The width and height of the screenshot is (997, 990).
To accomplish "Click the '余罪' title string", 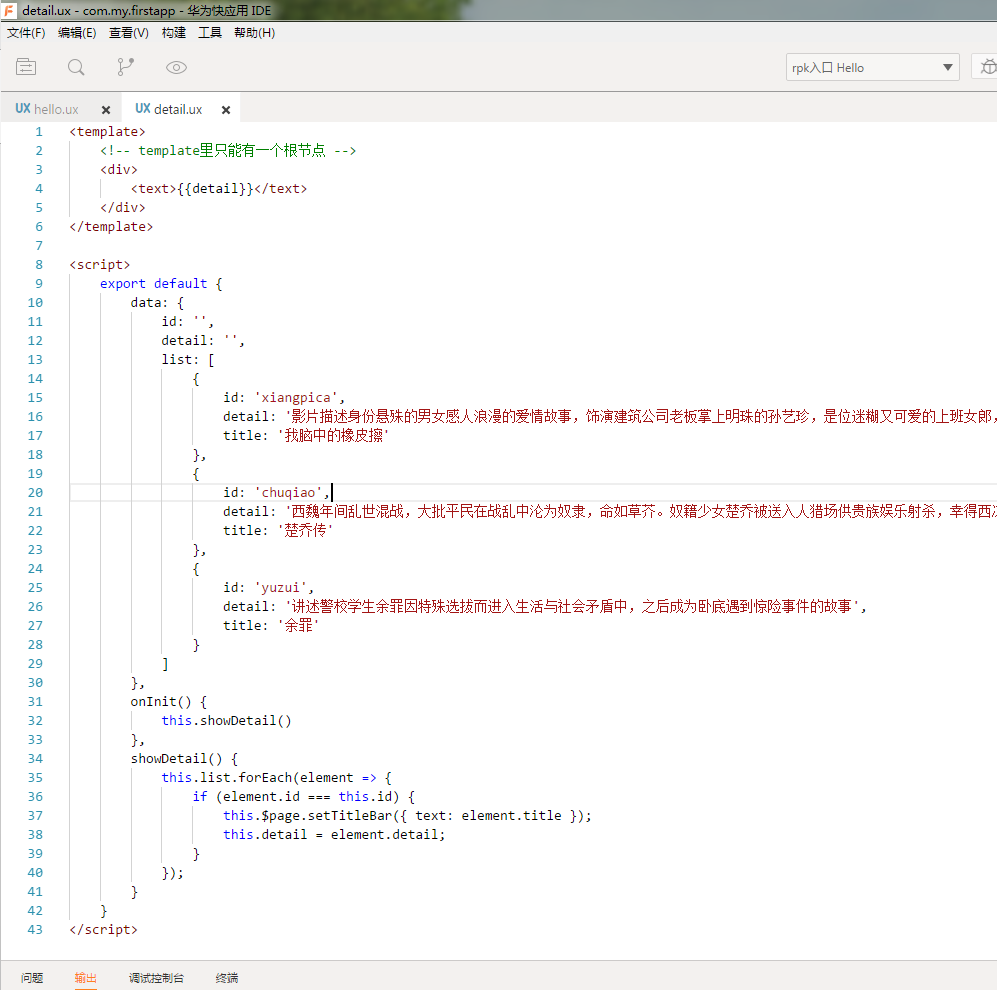I will (x=298, y=626).
